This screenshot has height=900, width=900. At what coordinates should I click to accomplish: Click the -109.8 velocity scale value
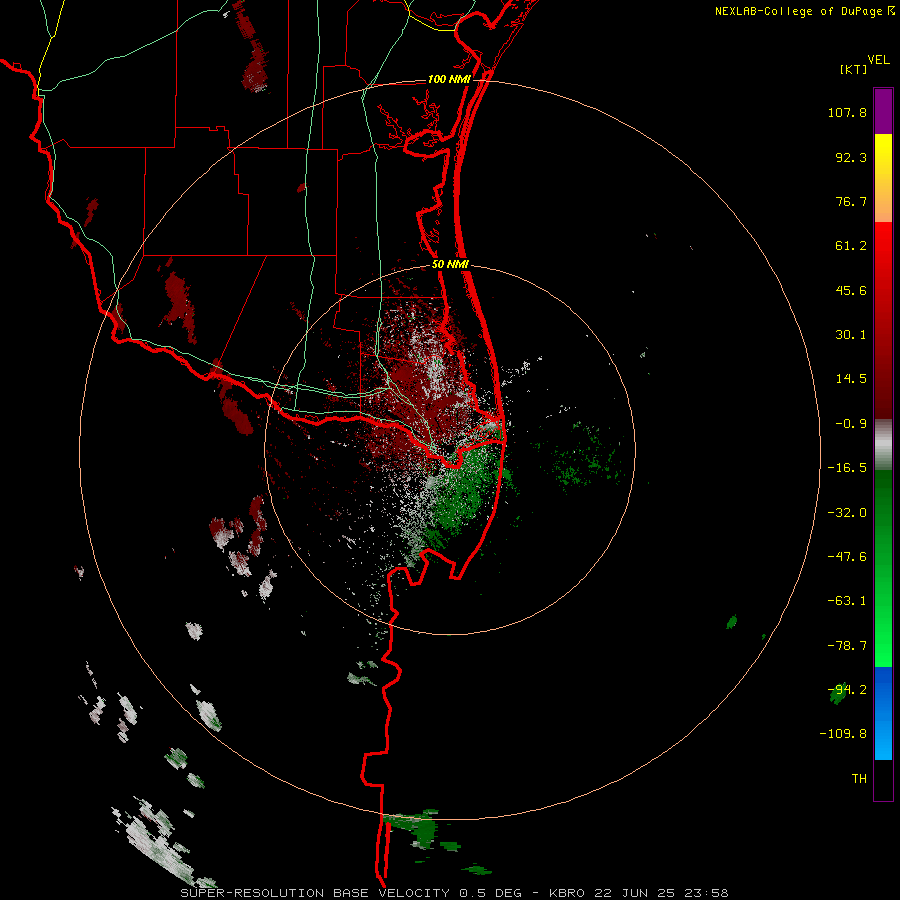coord(843,734)
